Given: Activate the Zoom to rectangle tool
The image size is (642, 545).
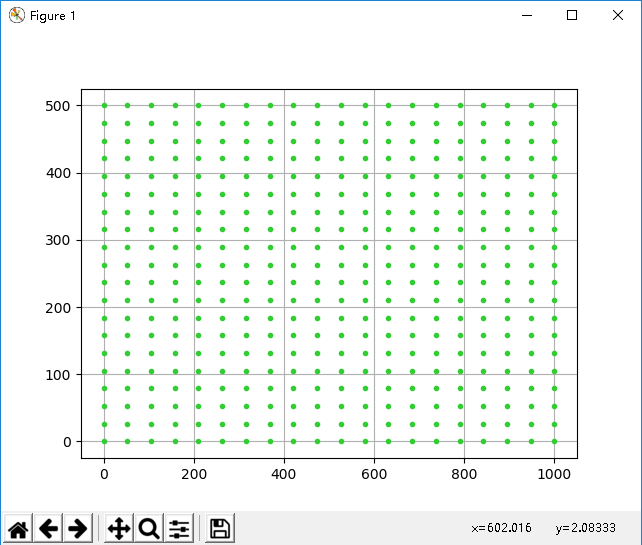Looking at the screenshot, I should point(149,528).
